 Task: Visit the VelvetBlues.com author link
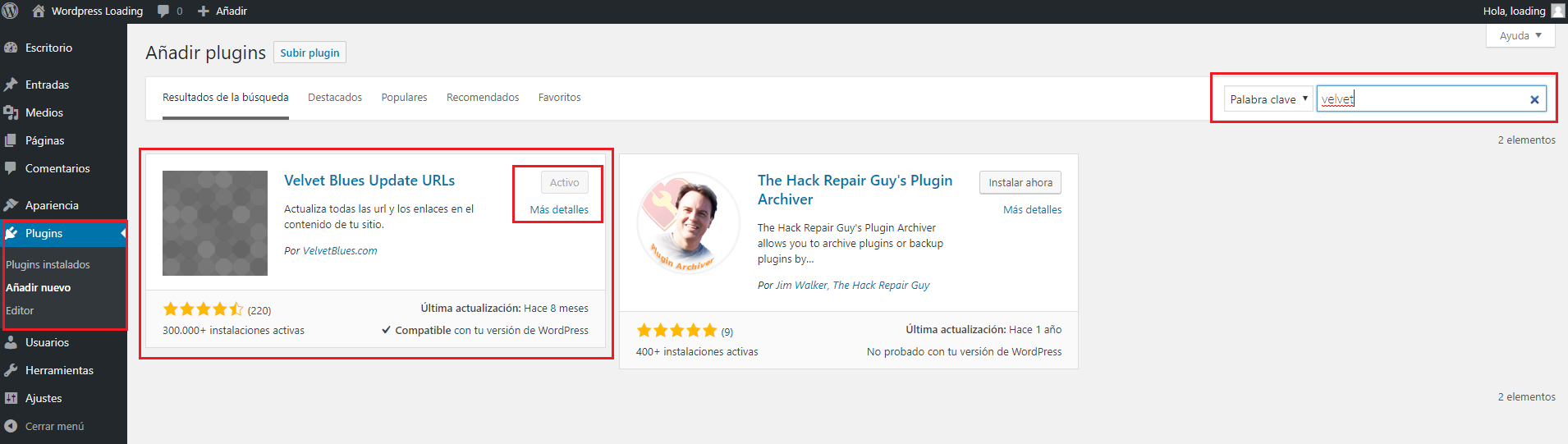click(340, 251)
